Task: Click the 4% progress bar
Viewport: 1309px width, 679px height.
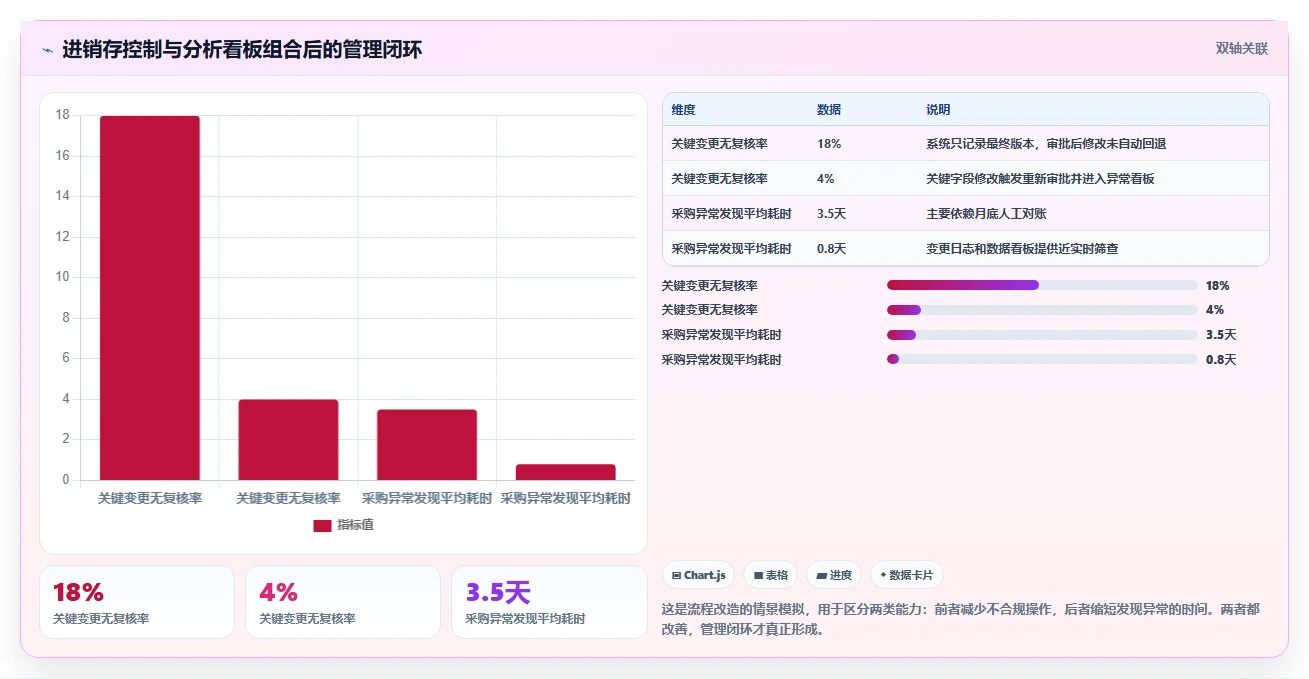Action: point(1042,310)
